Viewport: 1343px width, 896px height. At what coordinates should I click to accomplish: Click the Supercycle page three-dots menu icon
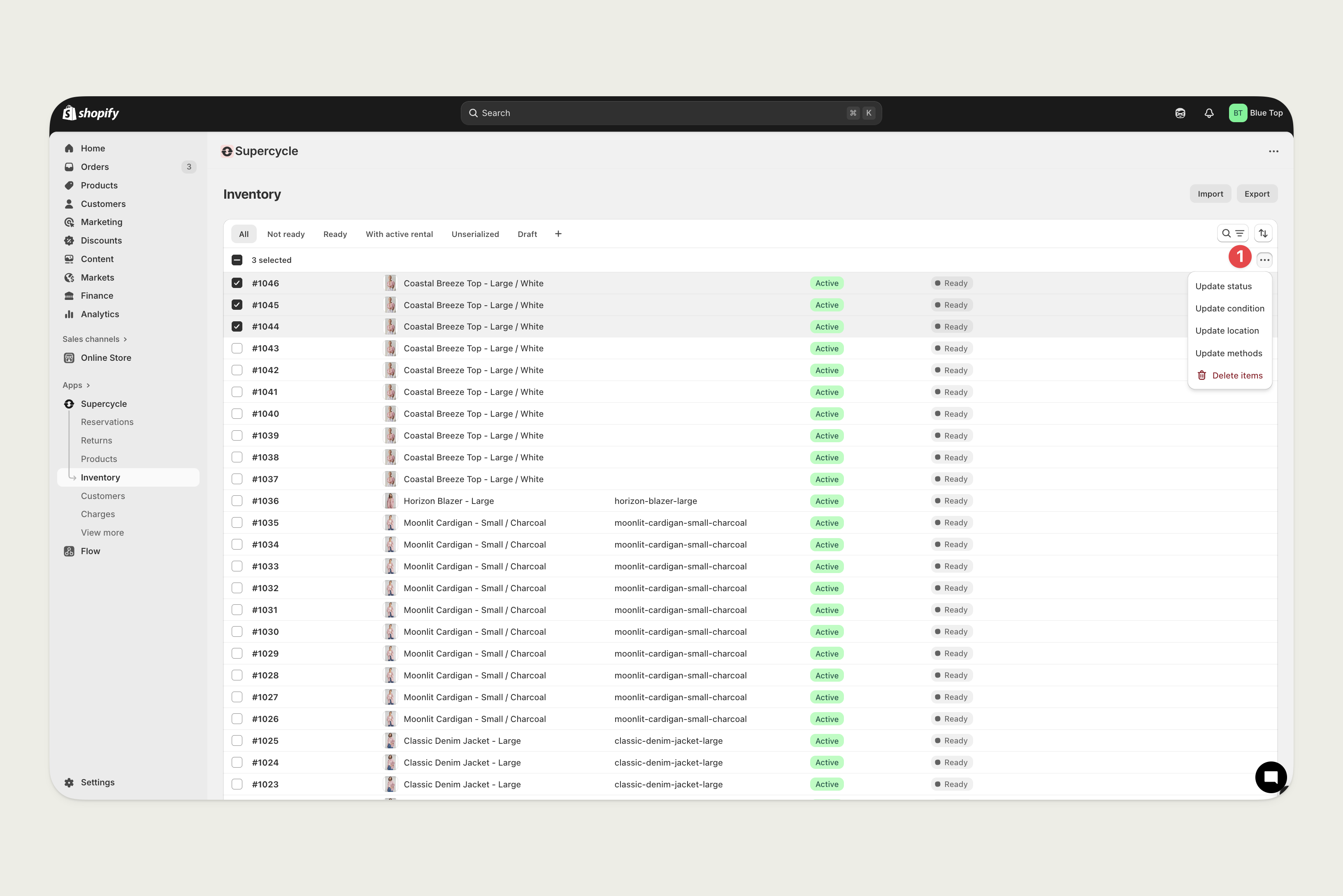pos(1273,151)
